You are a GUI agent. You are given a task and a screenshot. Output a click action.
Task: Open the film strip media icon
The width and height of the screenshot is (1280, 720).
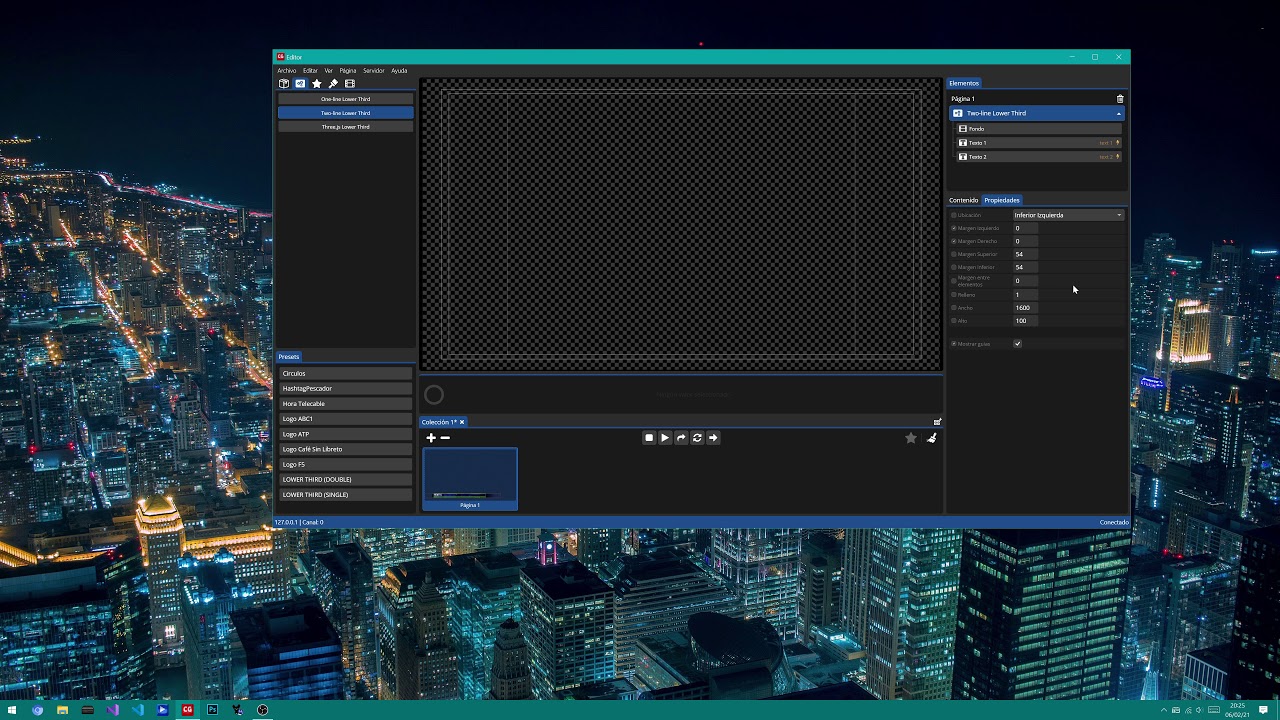[x=350, y=84]
